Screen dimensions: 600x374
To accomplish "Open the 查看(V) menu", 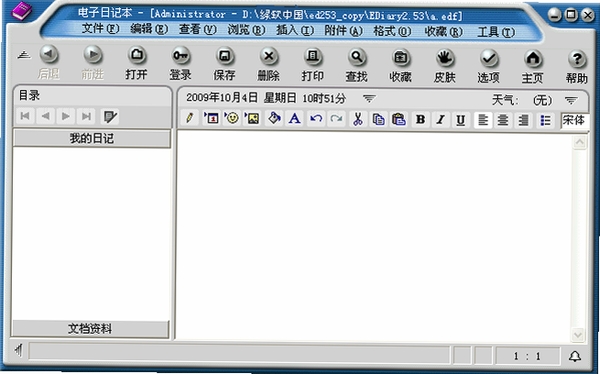I will click(198, 29).
